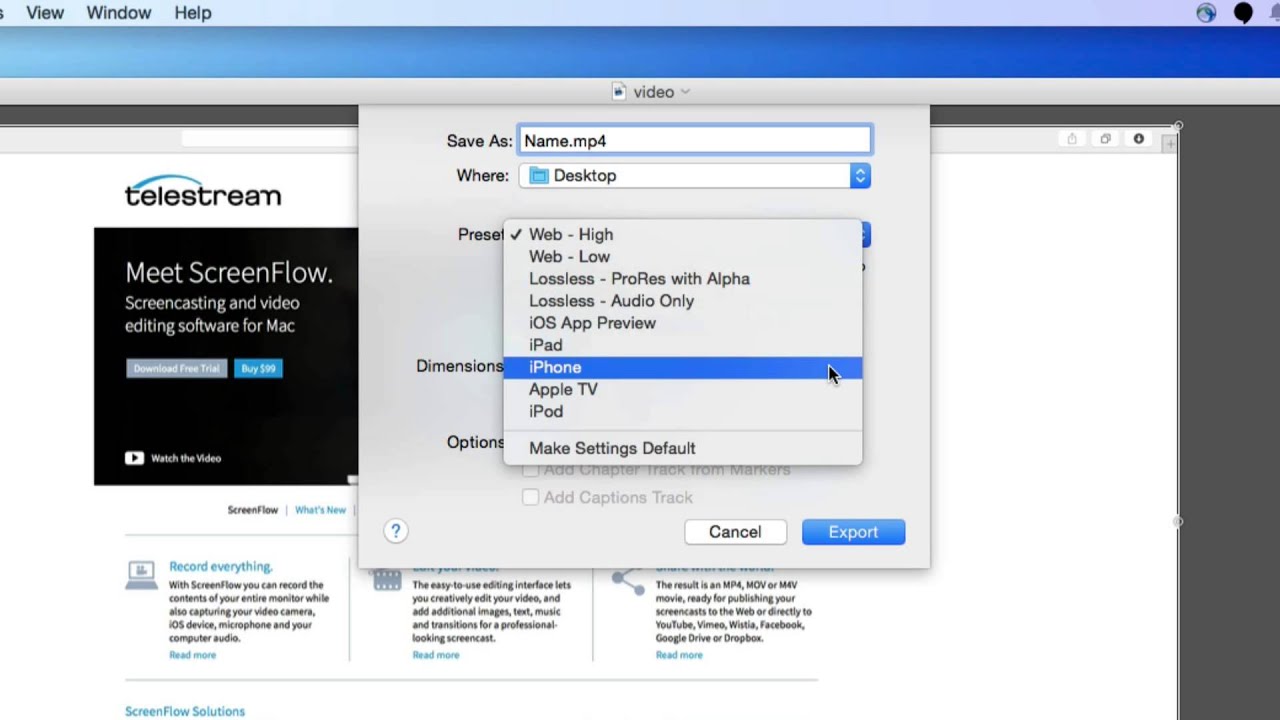Toggle Add Chapter Track from Markers checkbox

pos(531,470)
